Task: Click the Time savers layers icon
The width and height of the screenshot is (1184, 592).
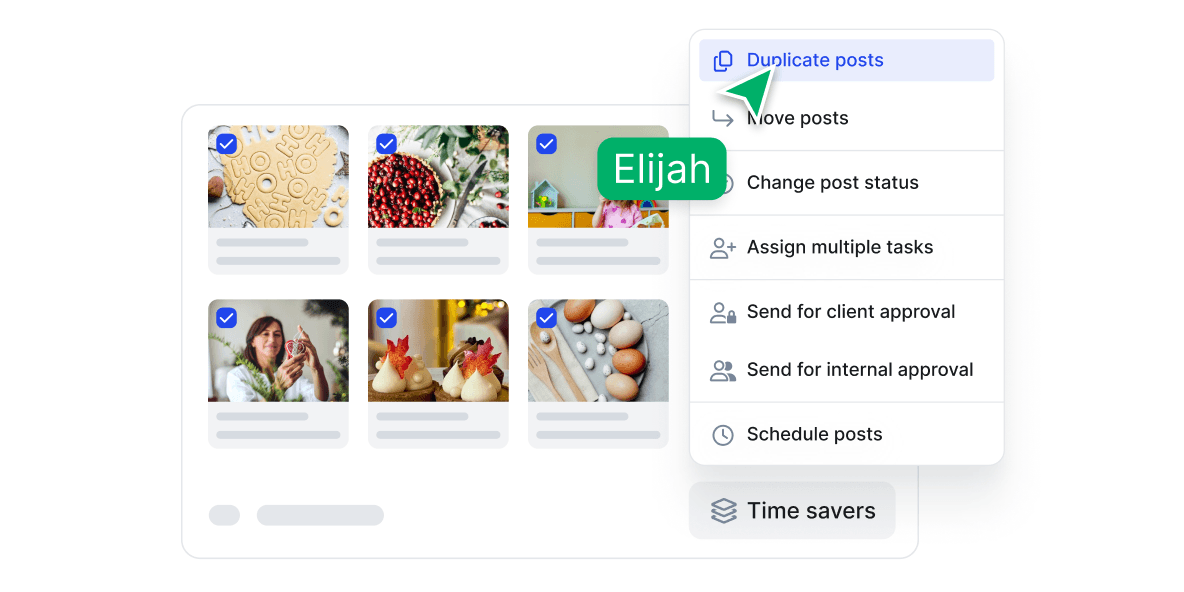Action: click(723, 511)
